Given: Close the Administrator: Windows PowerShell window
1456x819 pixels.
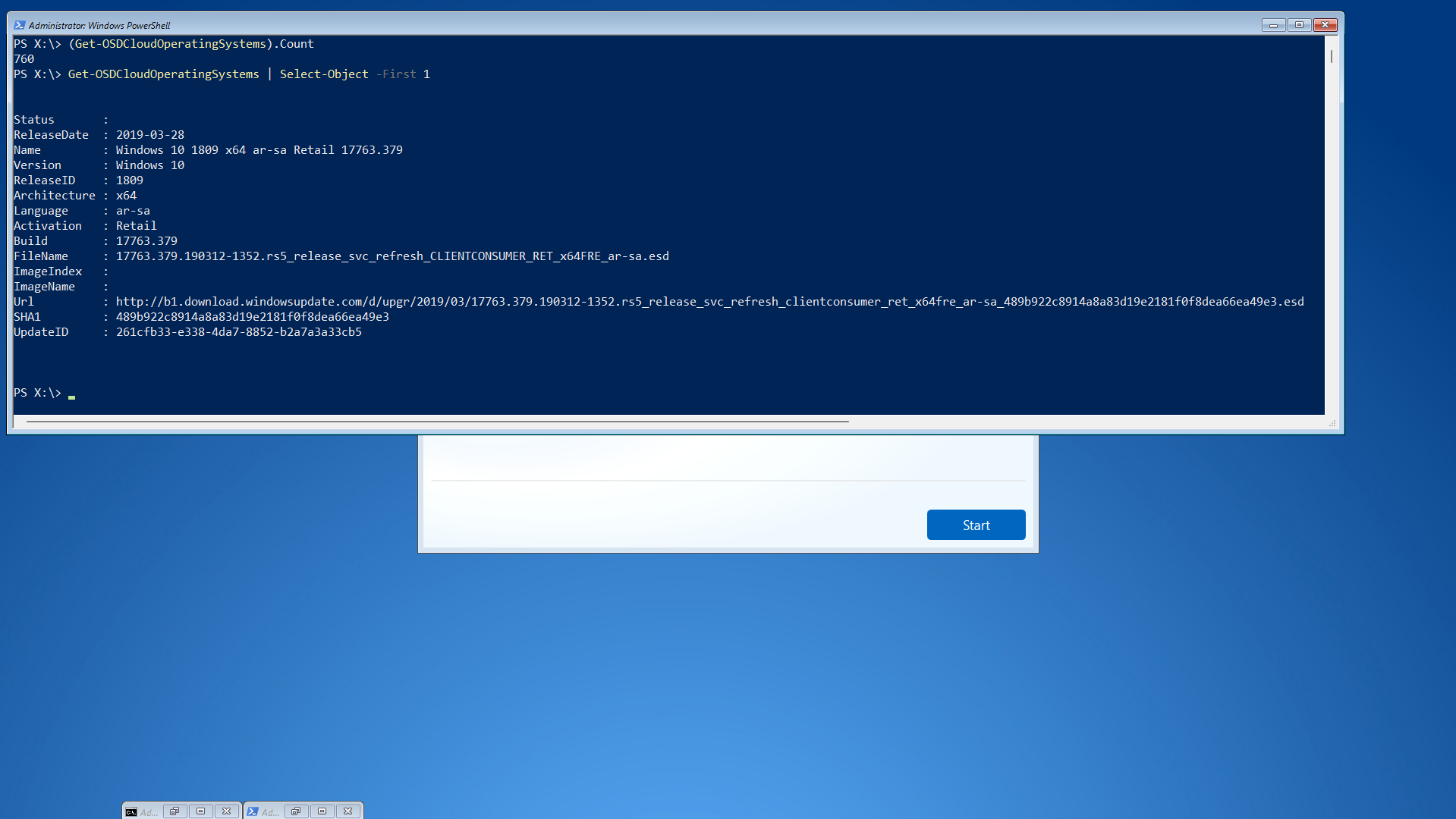Looking at the screenshot, I should click(x=1325, y=25).
